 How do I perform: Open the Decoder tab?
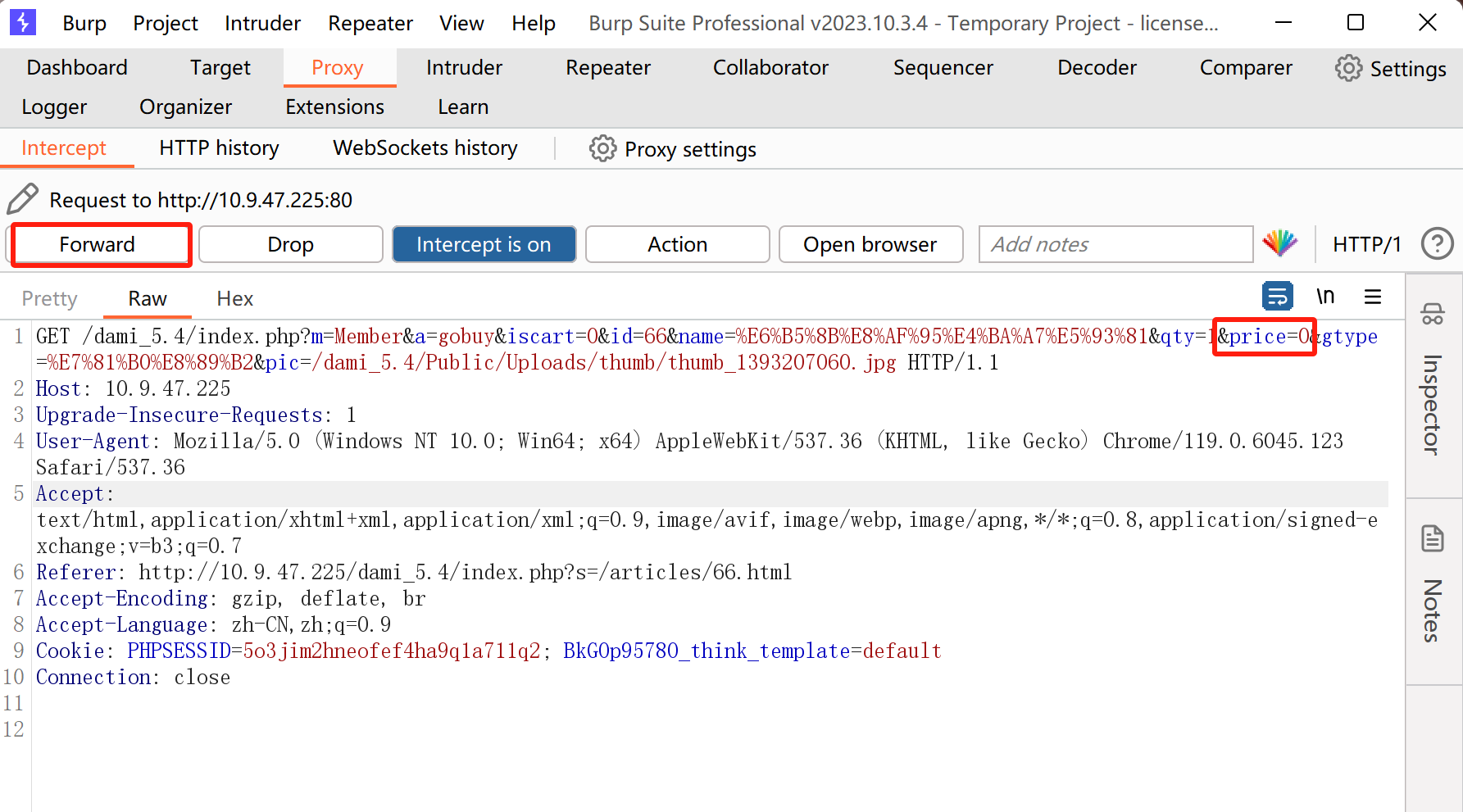(x=1097, y=67)
